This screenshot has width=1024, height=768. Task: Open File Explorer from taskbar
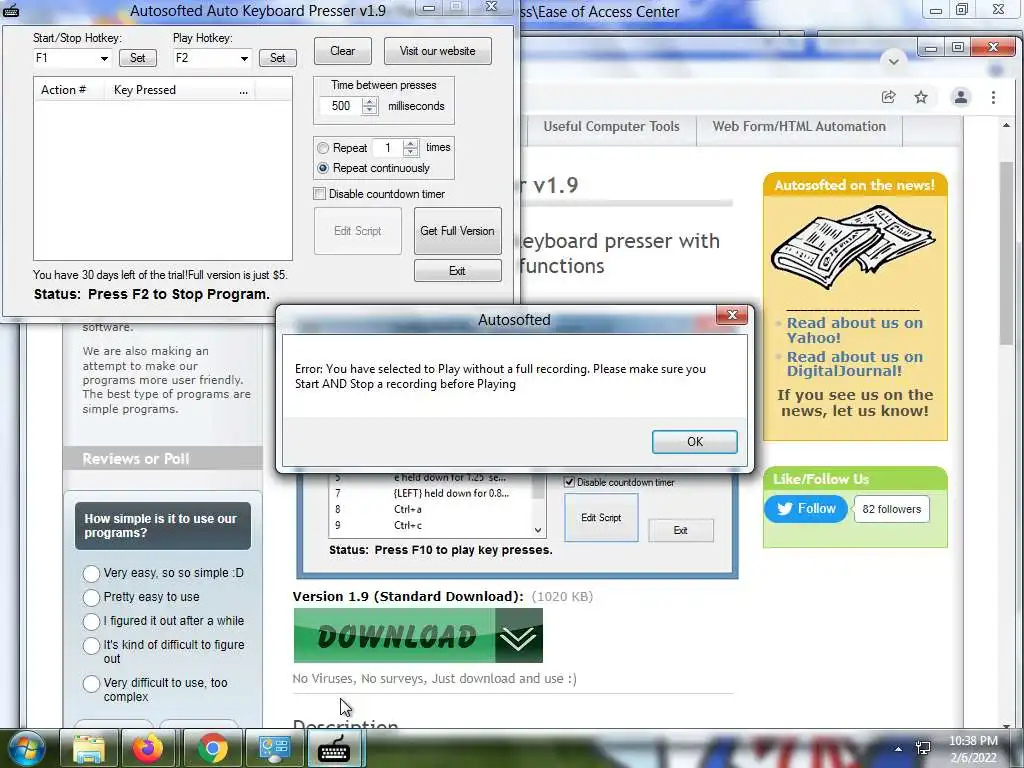click(x=89, y=748)
